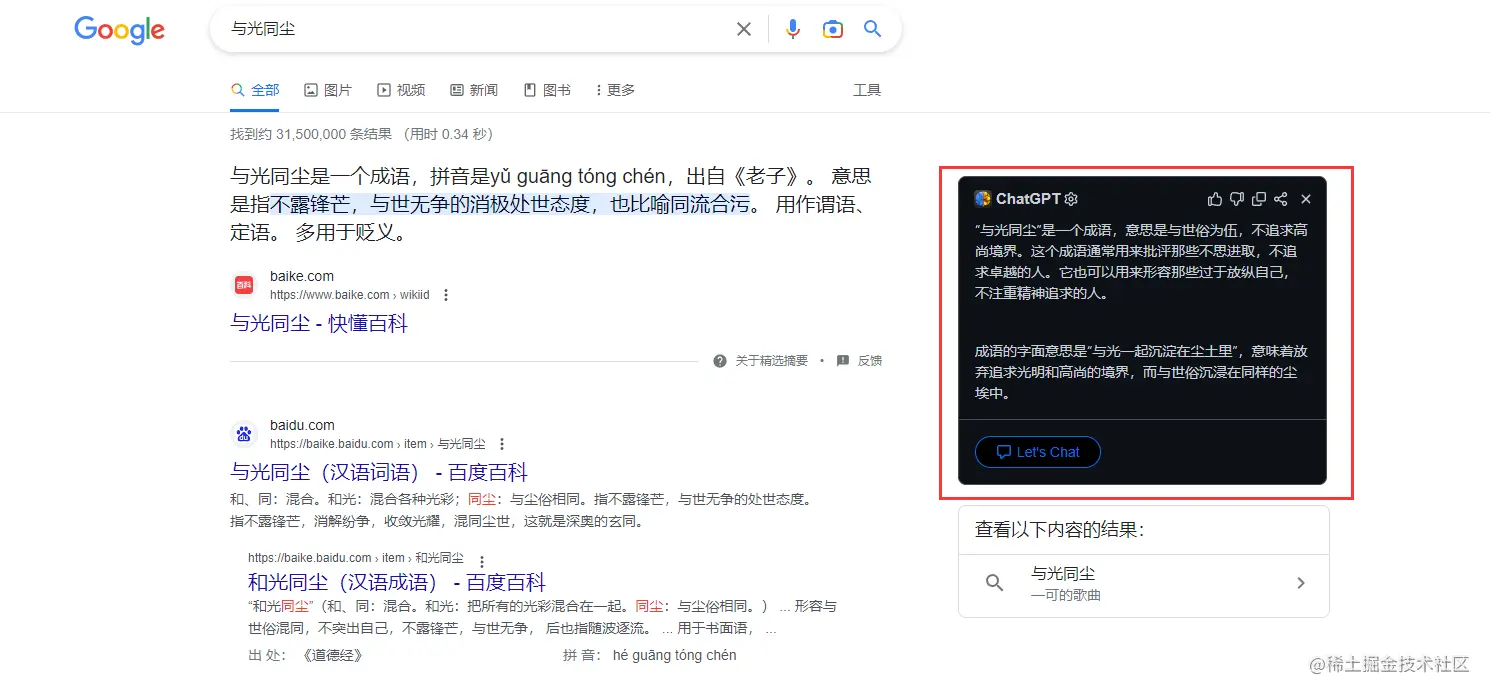Viewport: 1490px width, 695px height.
Task: Submit search with the magnifier icon
Action: 873,30
